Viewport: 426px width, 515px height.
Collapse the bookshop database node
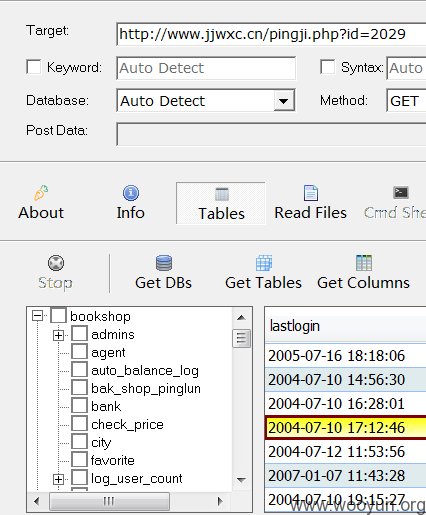click(38, 316)
